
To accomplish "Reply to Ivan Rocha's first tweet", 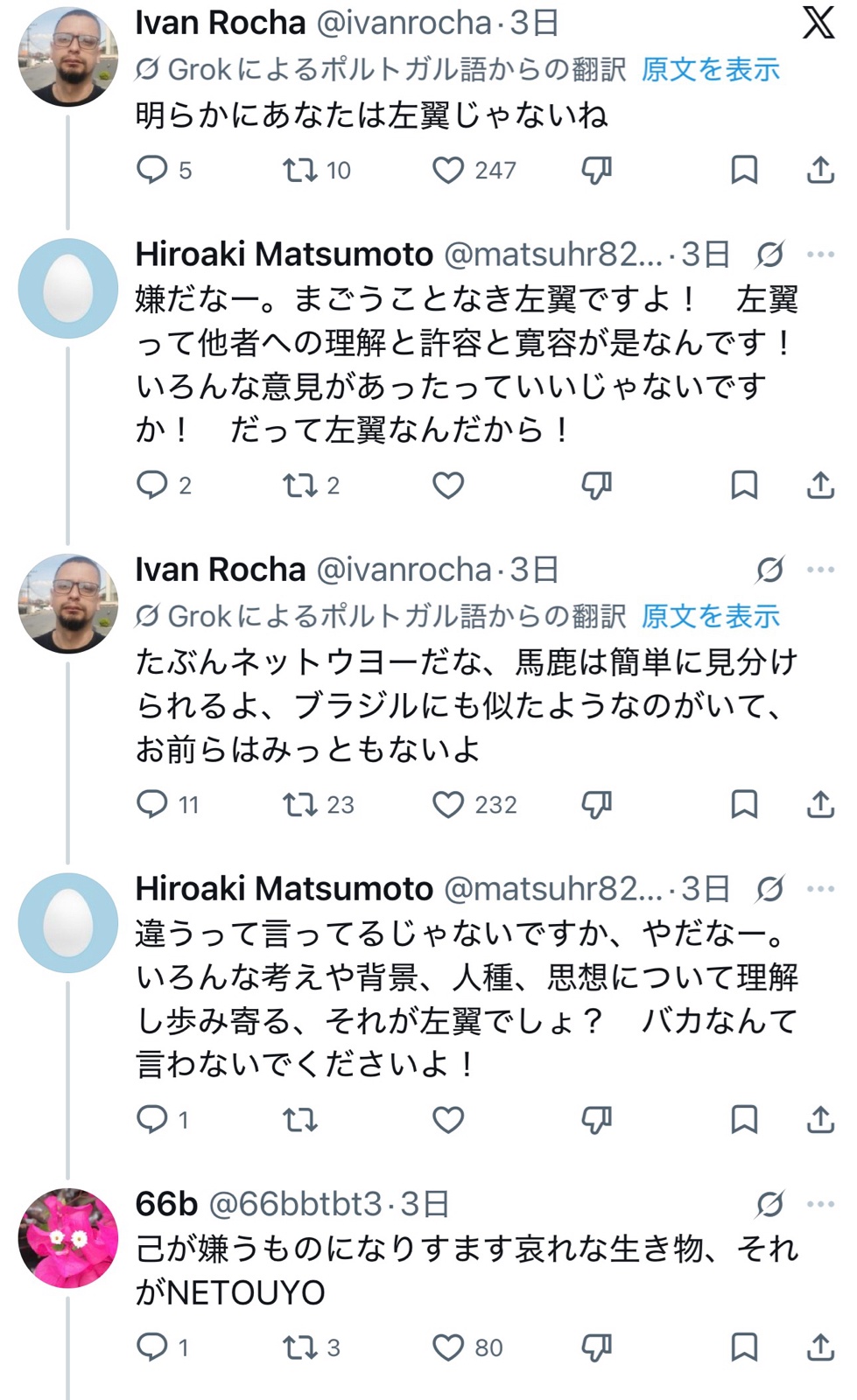I will [x=152, y=170].
